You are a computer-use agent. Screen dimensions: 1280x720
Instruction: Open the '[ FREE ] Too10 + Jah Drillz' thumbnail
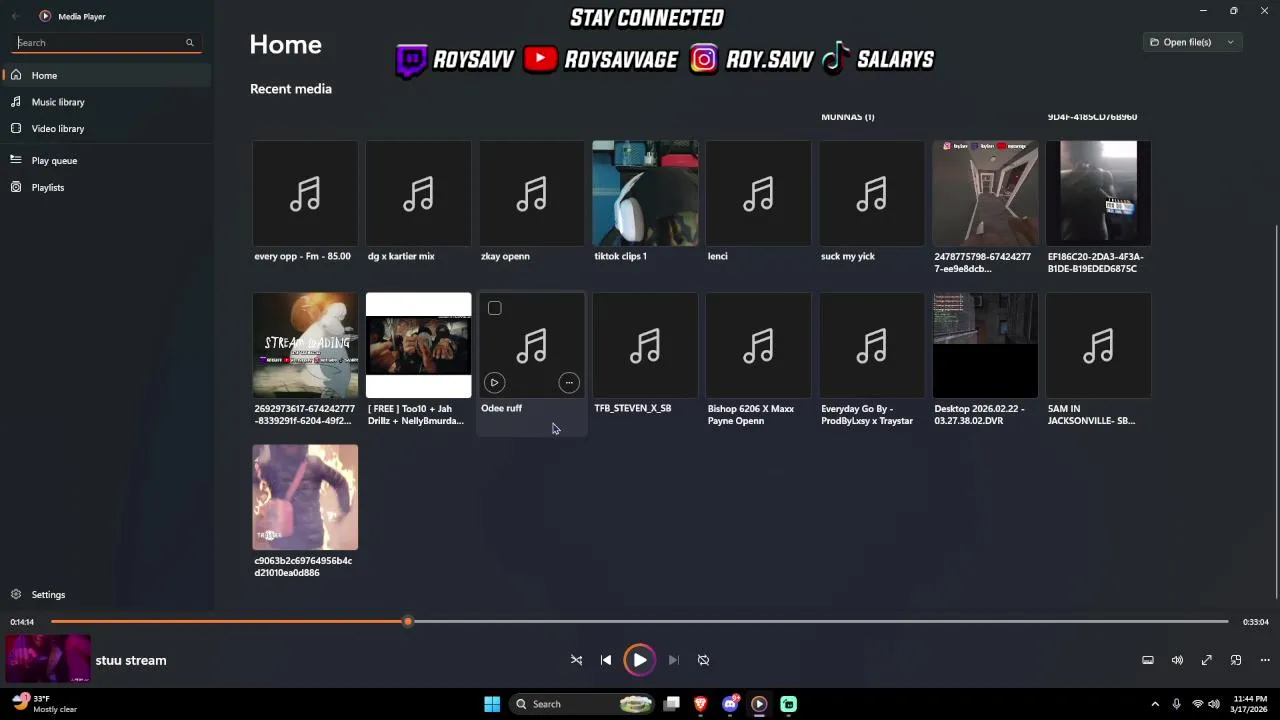[418, 345]
